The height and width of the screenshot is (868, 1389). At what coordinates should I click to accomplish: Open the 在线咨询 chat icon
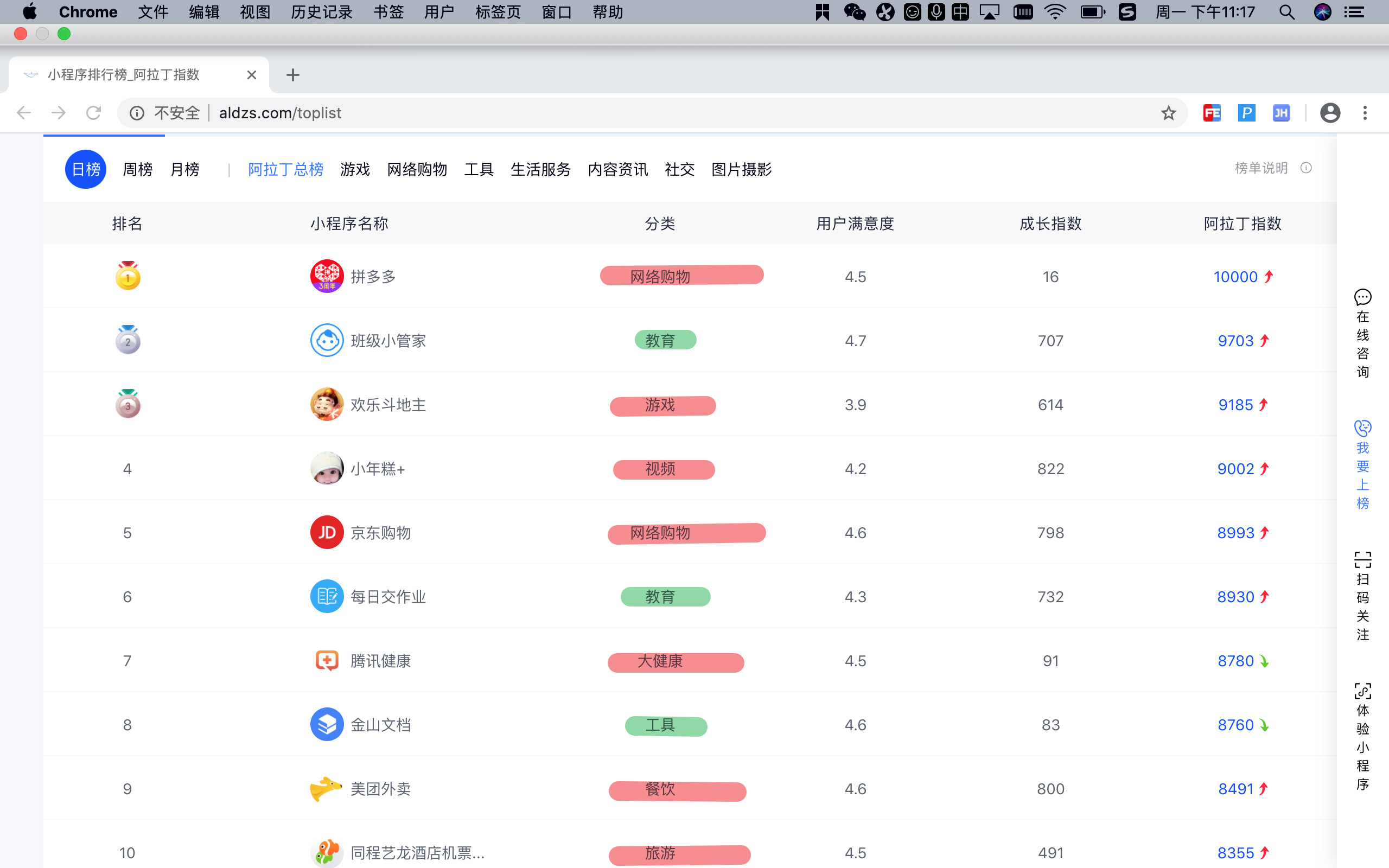click(1362, 297)
